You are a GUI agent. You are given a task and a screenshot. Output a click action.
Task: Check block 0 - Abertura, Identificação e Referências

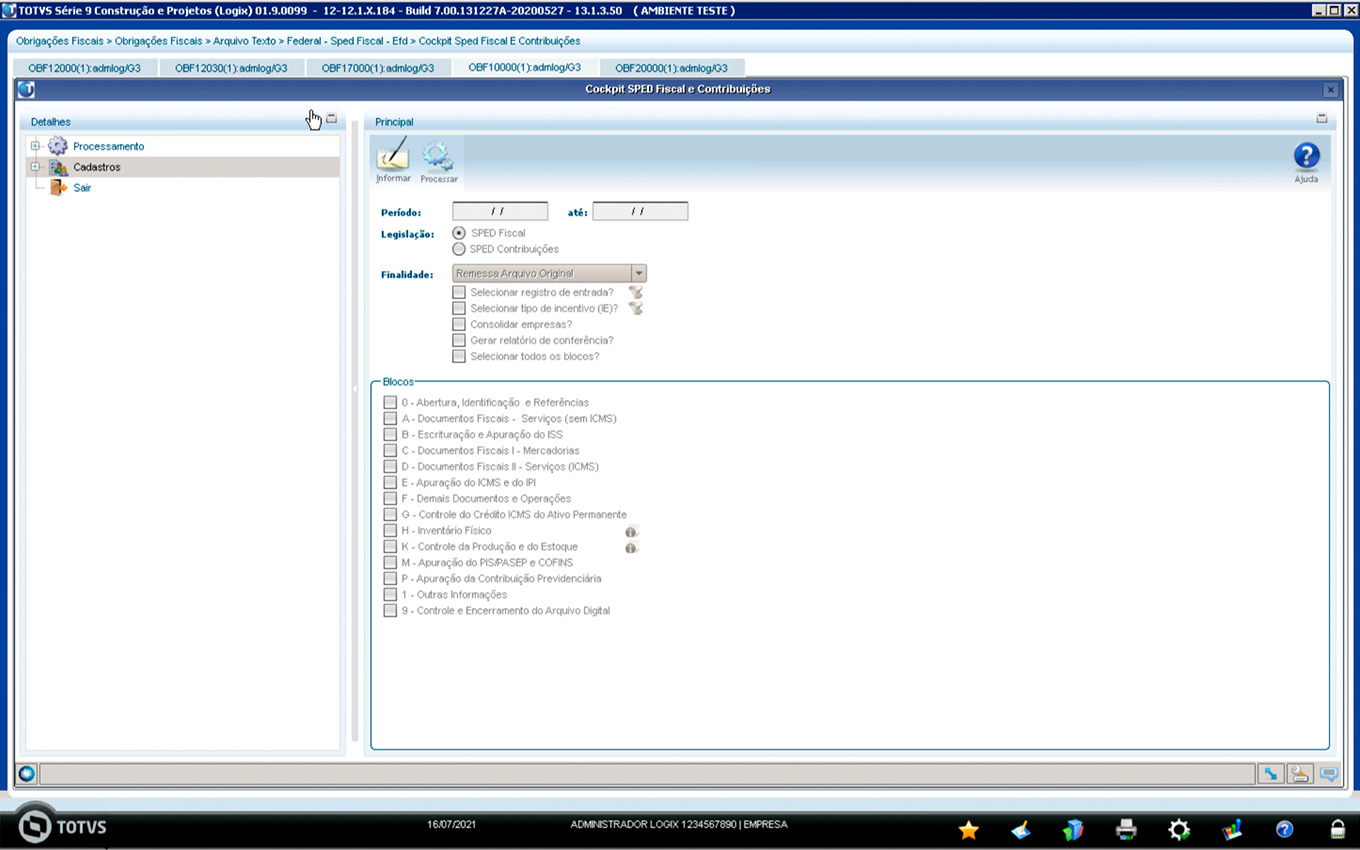click(x=390, y=403)
